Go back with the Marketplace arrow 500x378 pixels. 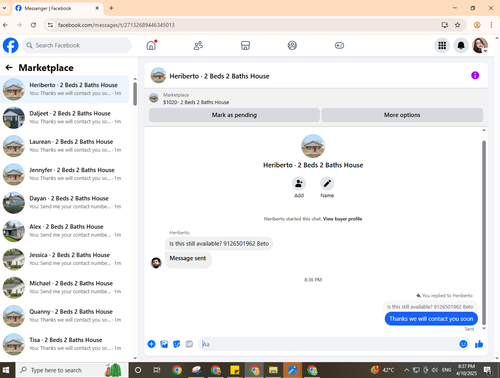pos(9,68)
